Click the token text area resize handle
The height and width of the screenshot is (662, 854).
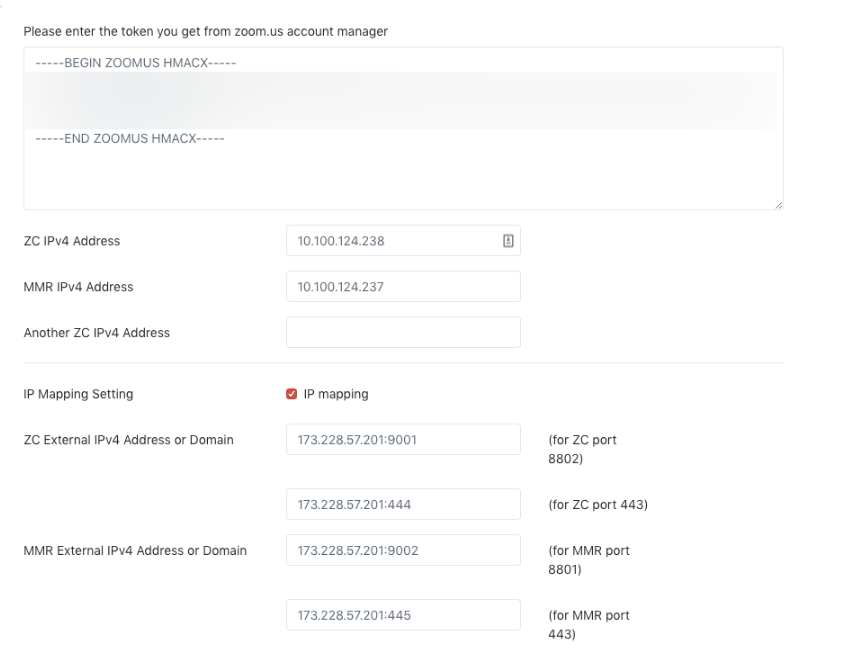coord(777,204)
